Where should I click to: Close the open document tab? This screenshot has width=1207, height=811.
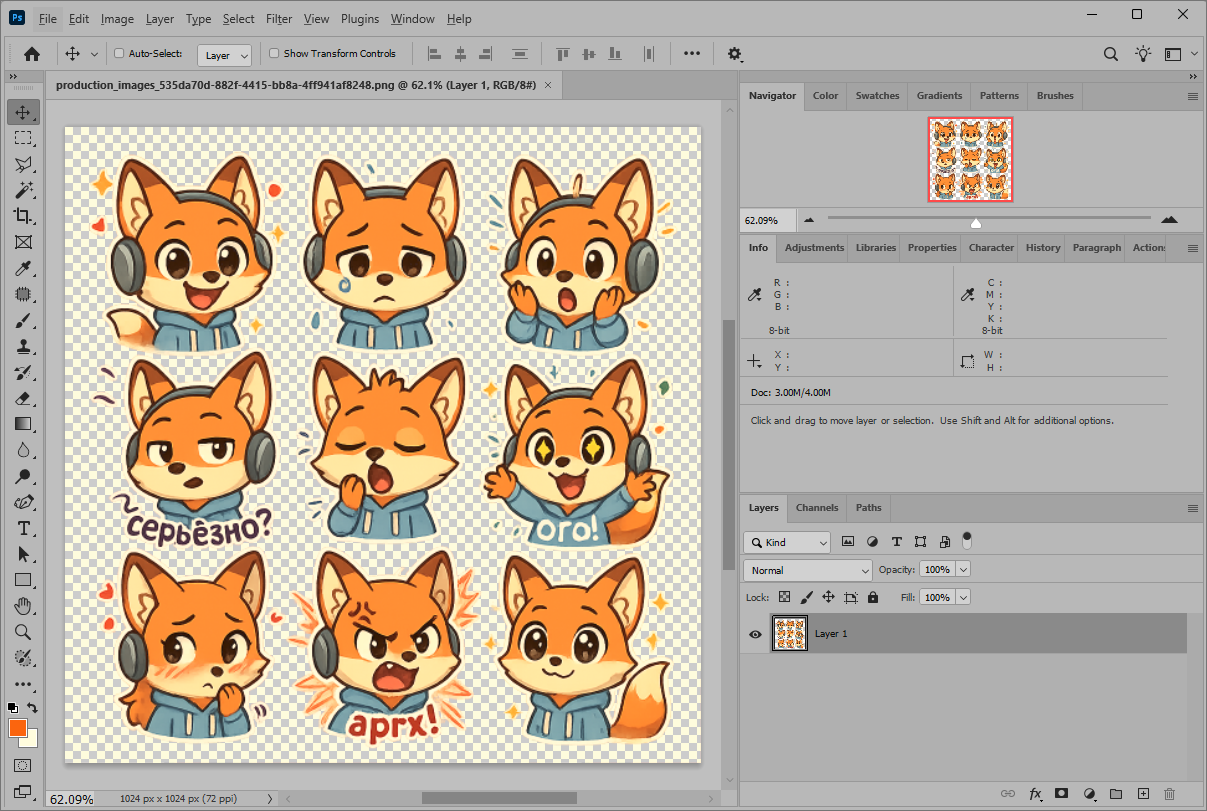547,86
